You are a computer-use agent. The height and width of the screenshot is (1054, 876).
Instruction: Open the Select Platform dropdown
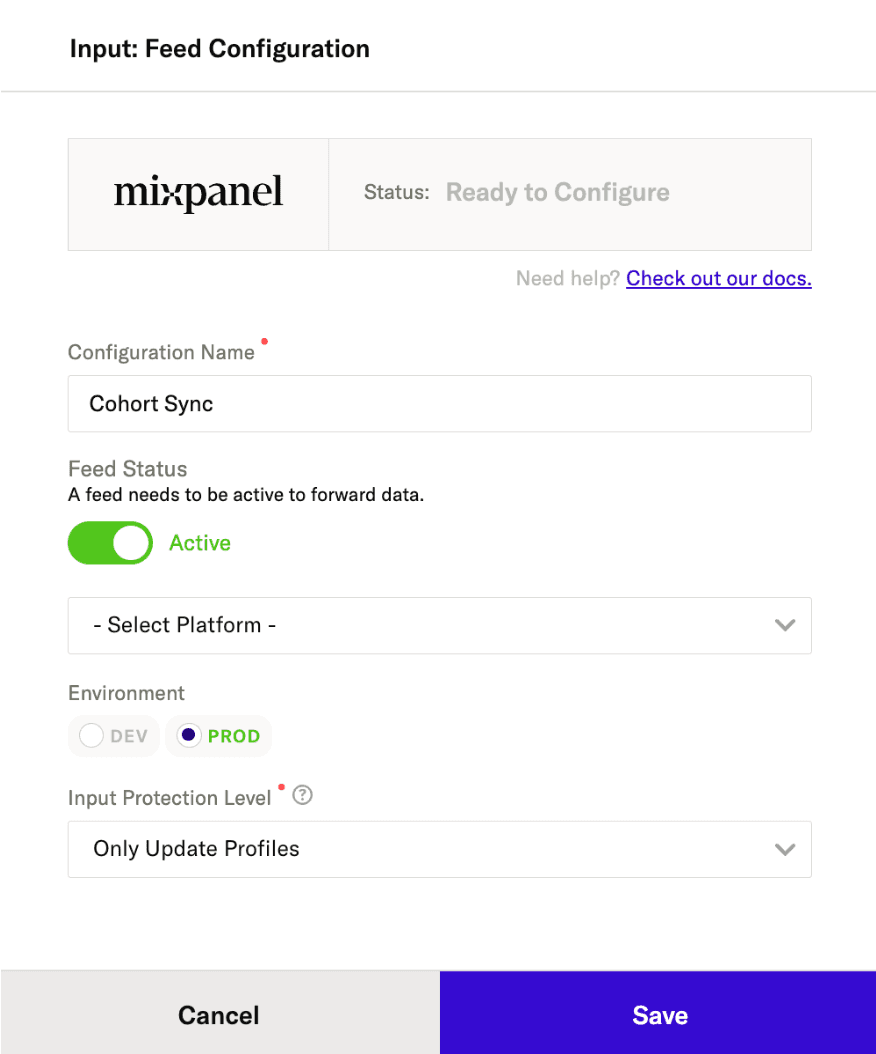(x=438, y=625)
